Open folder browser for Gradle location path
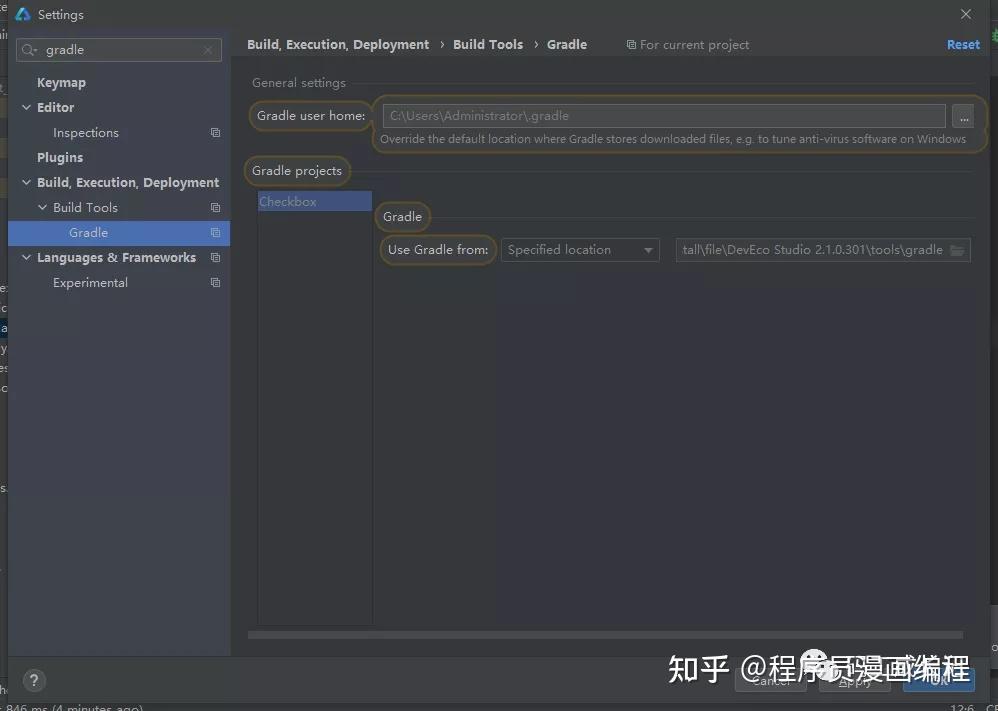The image size is (998, 711). pos(957,250)
